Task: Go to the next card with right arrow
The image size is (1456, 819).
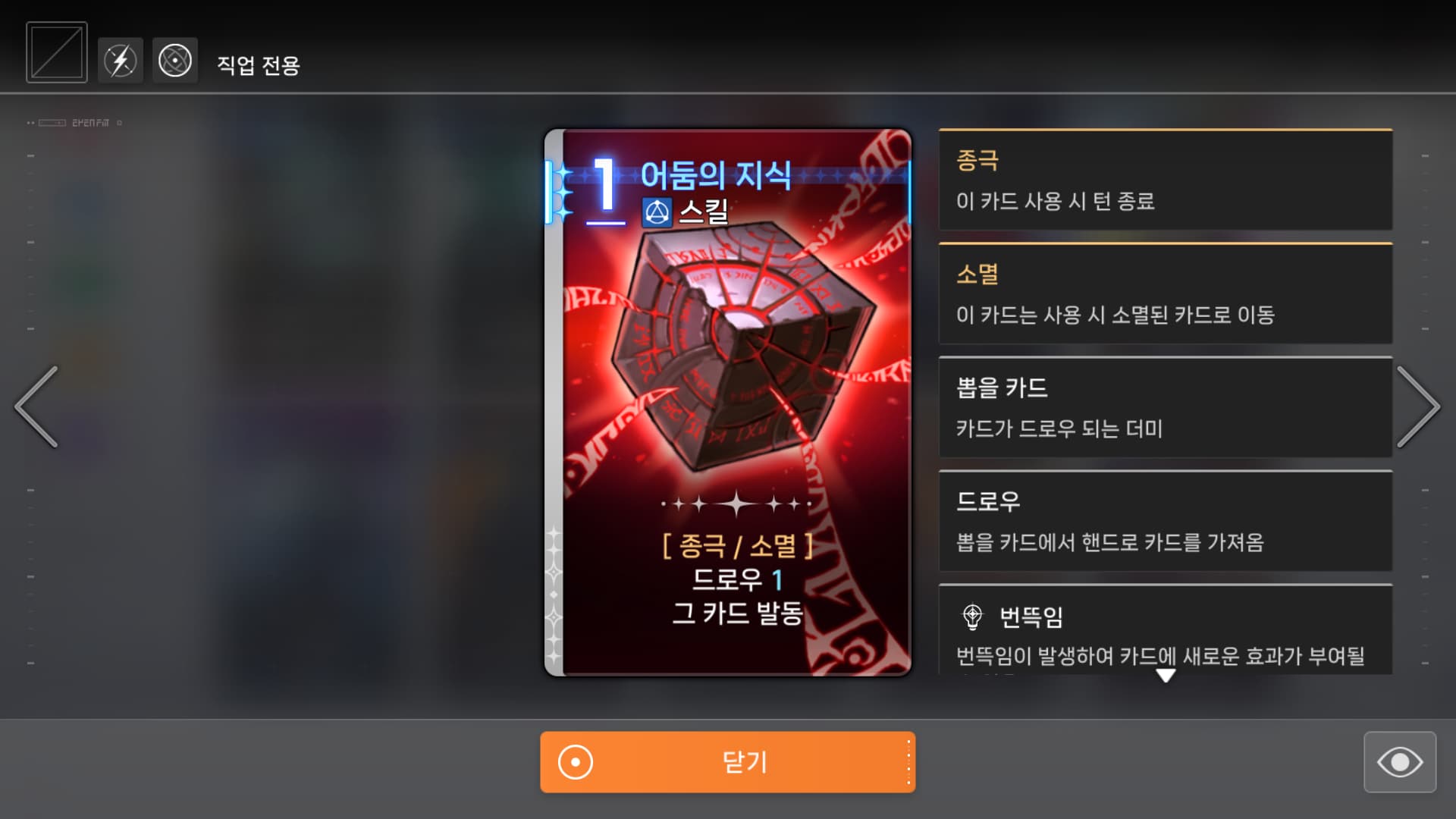Action: pyautogui.click(x=1418, y=406)
